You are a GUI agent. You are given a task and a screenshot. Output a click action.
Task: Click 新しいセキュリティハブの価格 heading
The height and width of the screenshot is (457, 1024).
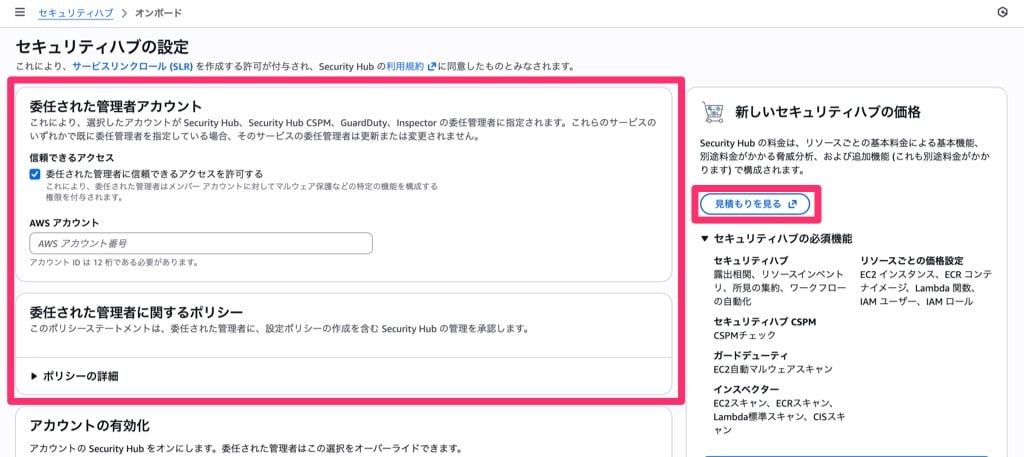[x=828, y=112]
